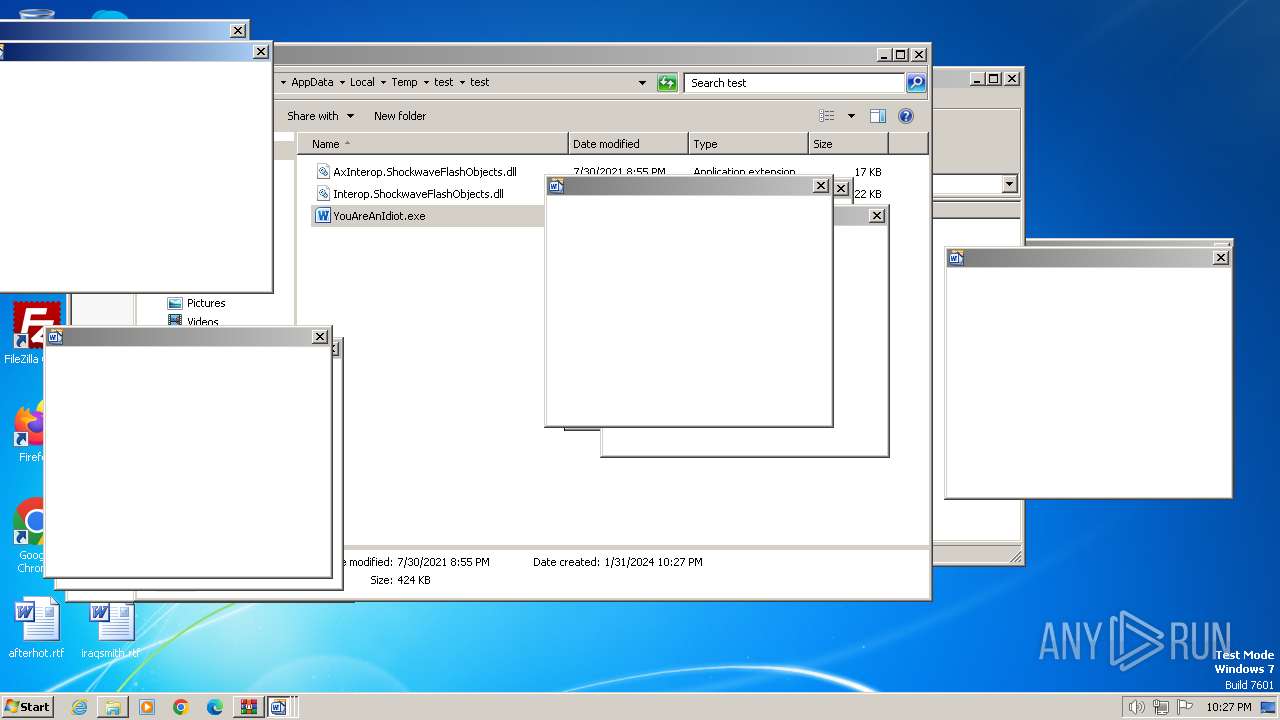
Task: Open the volume tray icon
Action: pyautogui.click(x=1137, y=707)
